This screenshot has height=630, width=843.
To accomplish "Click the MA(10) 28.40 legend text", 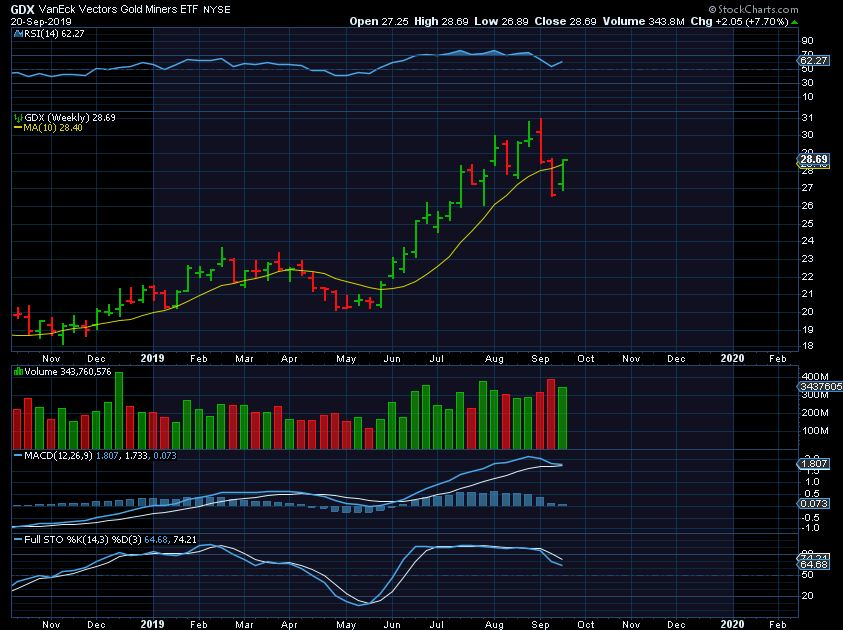I will (53, 128).
